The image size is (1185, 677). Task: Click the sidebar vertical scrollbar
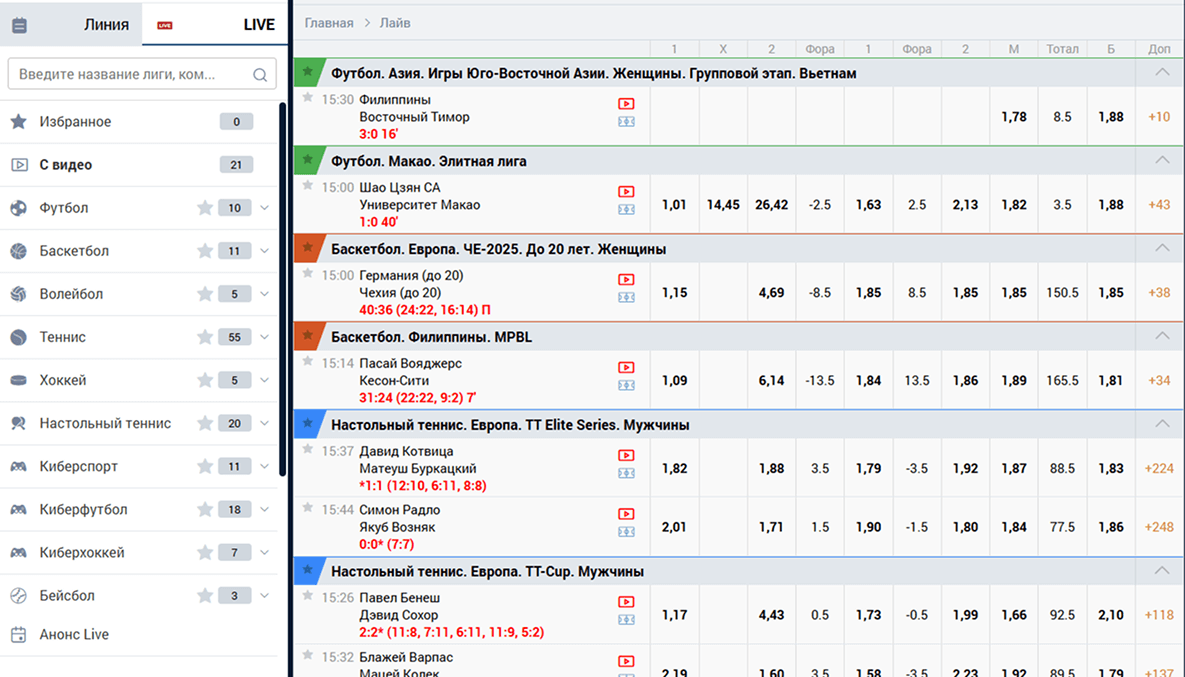tap(283, 290)
